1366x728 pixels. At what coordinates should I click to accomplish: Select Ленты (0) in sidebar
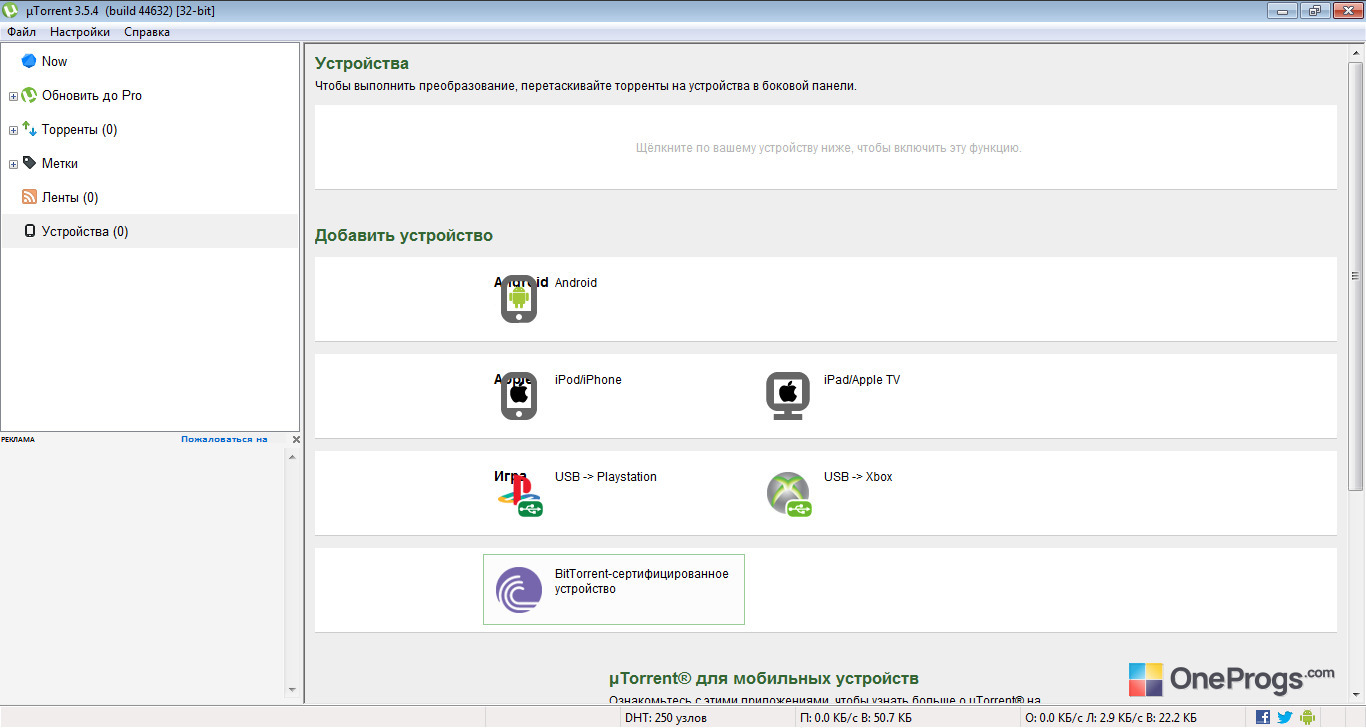tap(70, 197)
